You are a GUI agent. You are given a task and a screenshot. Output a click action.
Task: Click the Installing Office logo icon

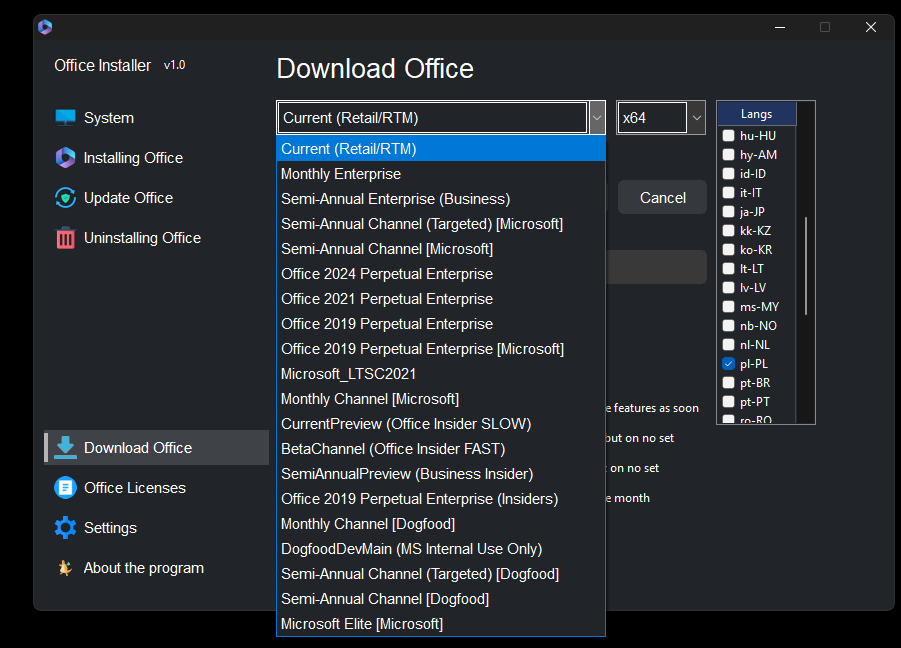coord(66,158)
